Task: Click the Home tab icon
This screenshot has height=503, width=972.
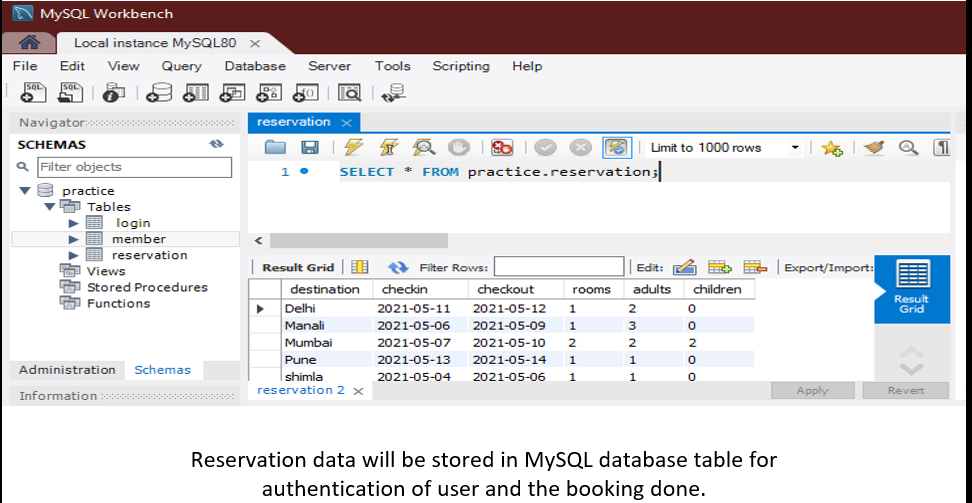Action: (x=30, y=43)
